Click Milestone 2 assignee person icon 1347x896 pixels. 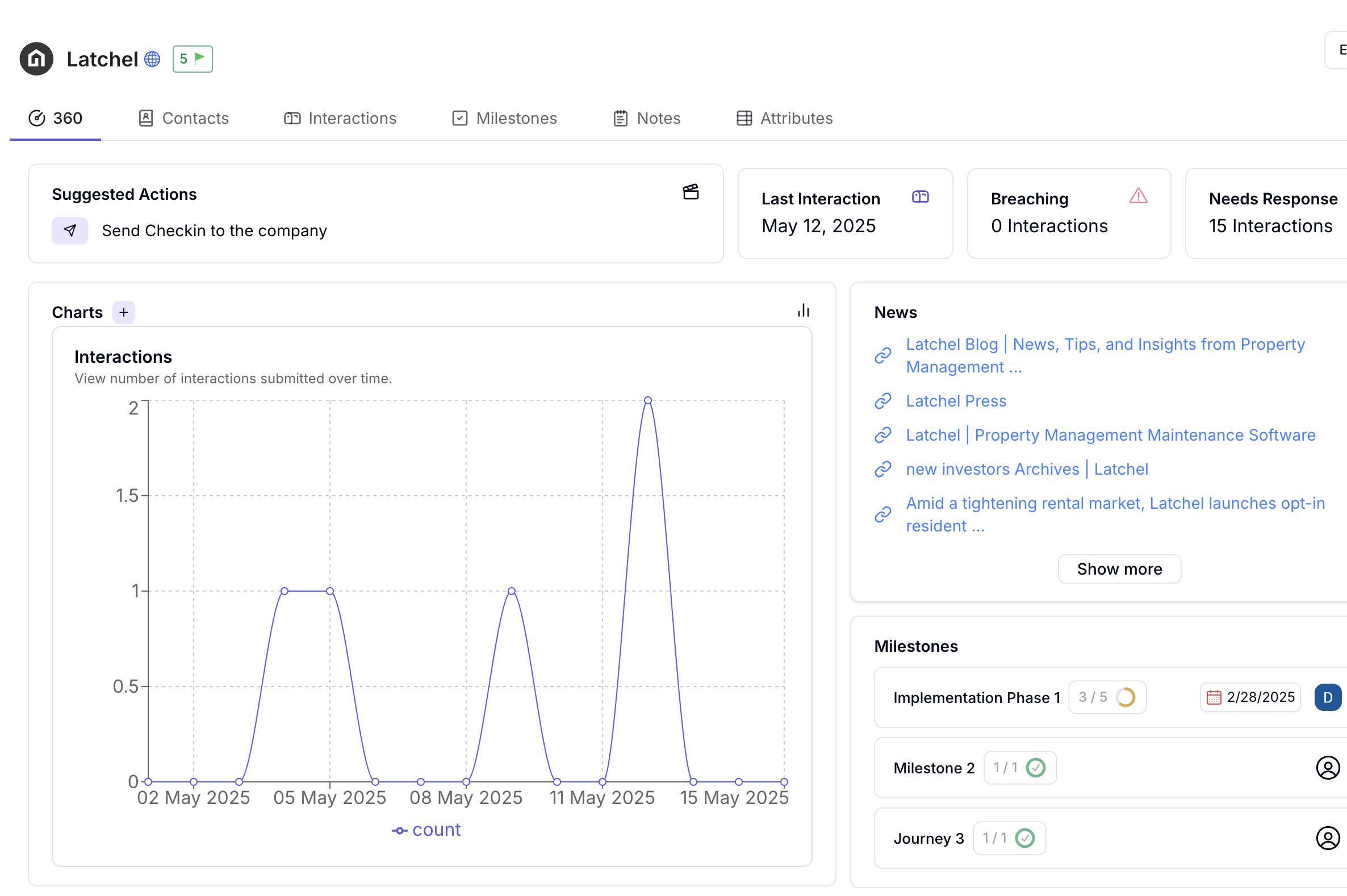click(1327, 768)
